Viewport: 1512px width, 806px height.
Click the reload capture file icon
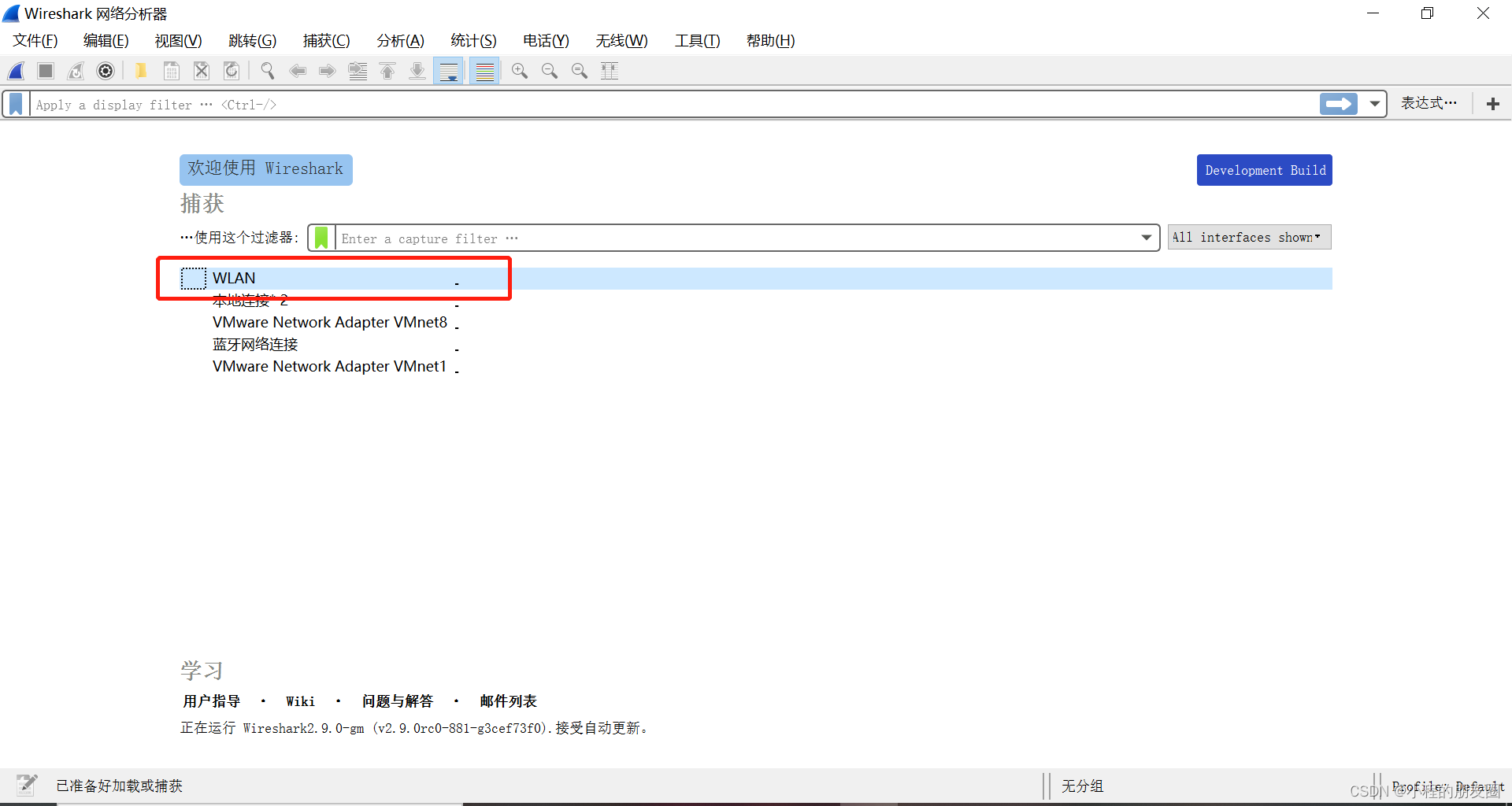232,71
